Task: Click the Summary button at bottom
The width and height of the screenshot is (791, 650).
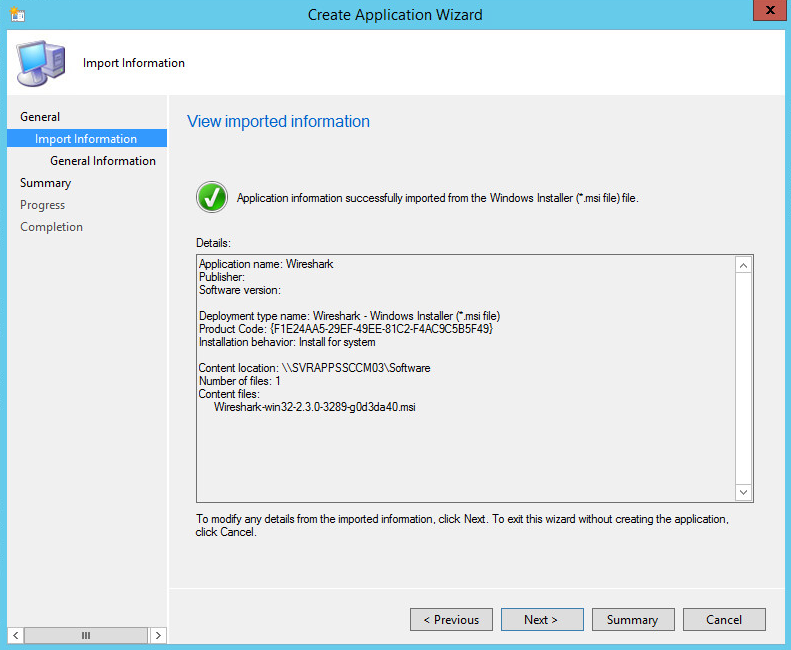Action: [633, 619]
